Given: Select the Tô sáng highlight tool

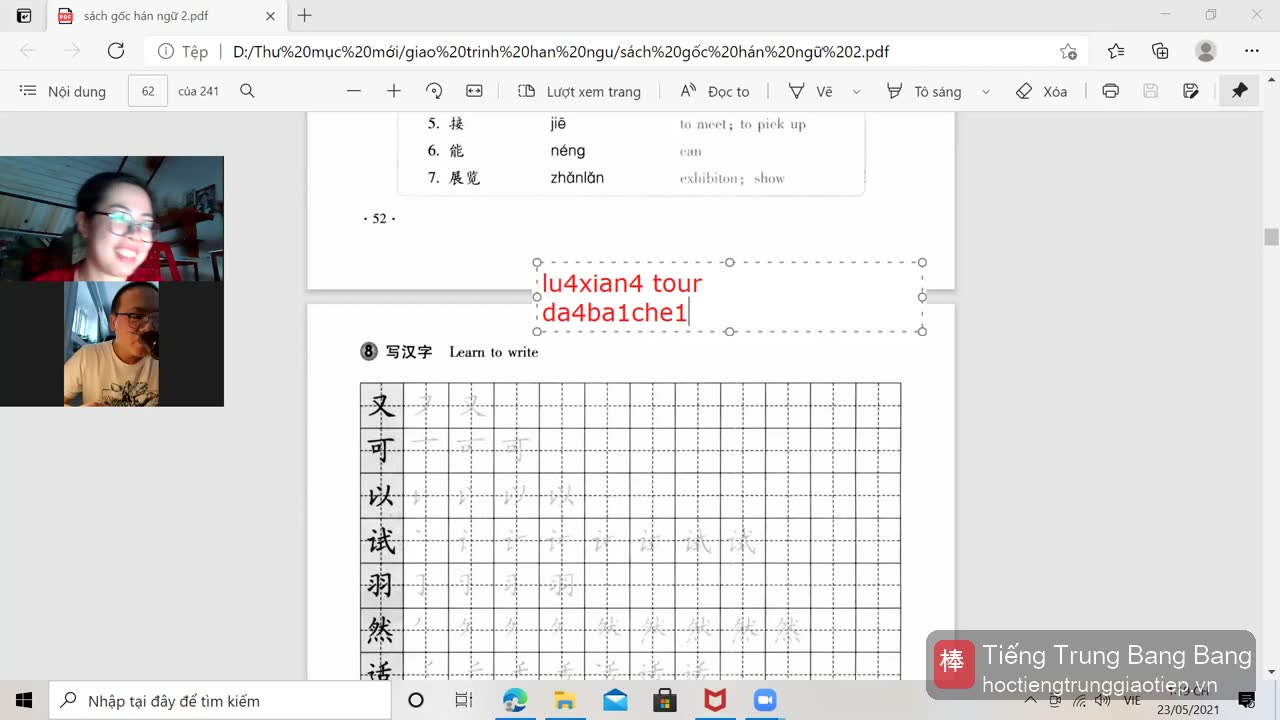Looking at the screenshot, I should point(924,91).
